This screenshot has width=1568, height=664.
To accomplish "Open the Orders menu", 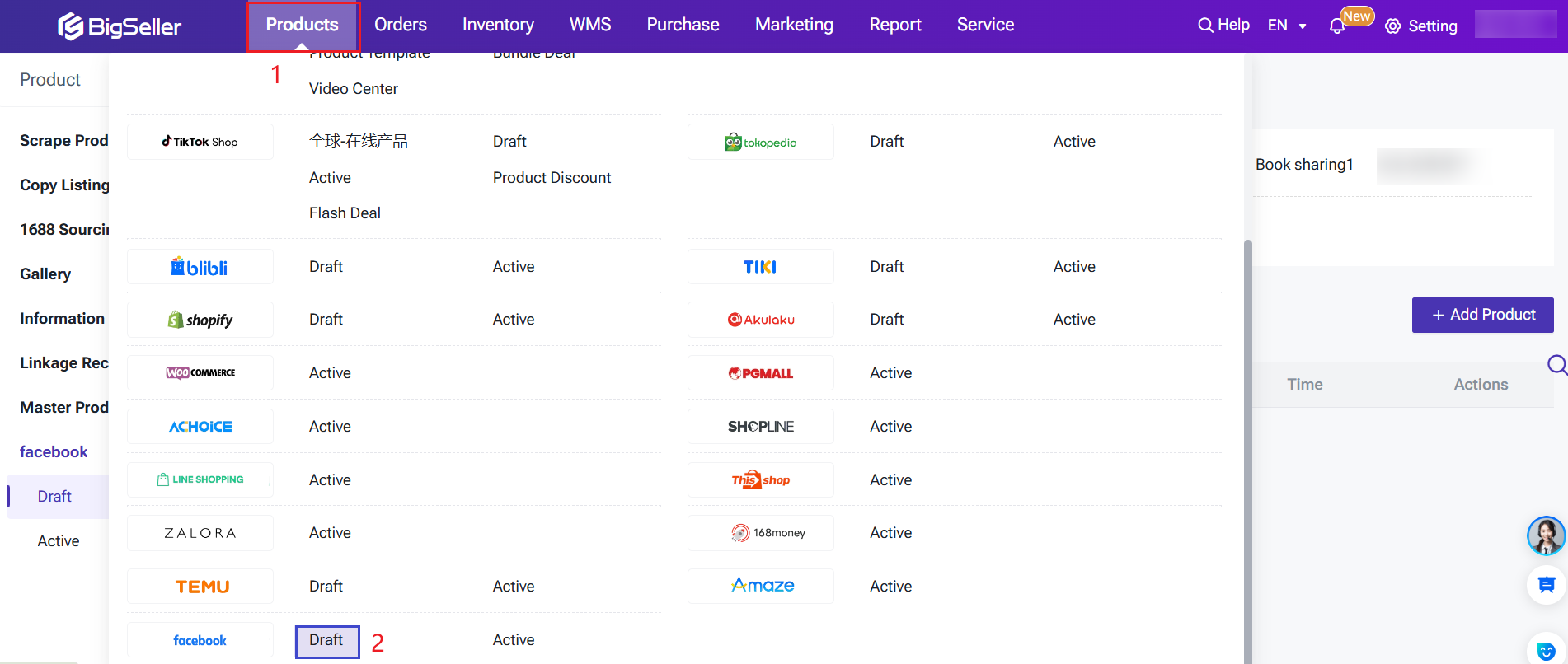I will click(400, 25).
